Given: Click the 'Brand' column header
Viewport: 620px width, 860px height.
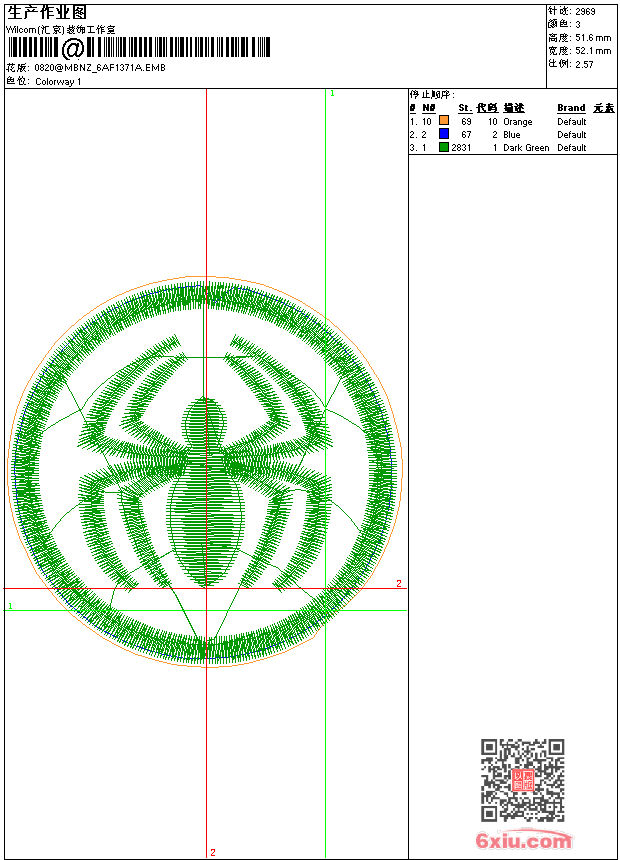Looking at the screenshot, I should point(571,108).
